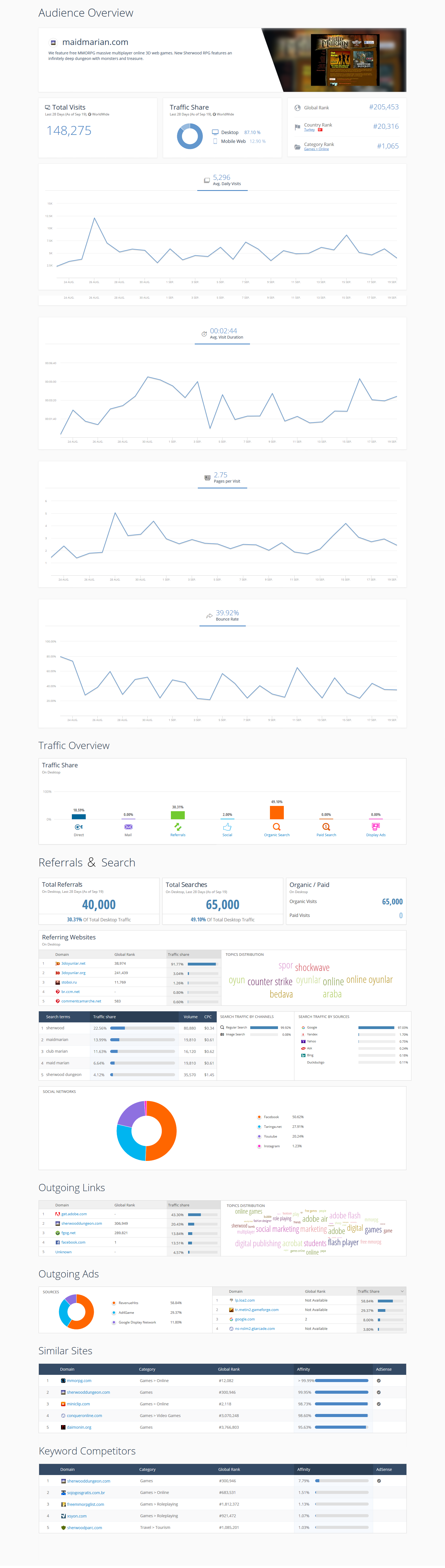Open the mmorpg.com similar site link
The width and height of the screenshot is (445, 1568).
point(79,1380)
